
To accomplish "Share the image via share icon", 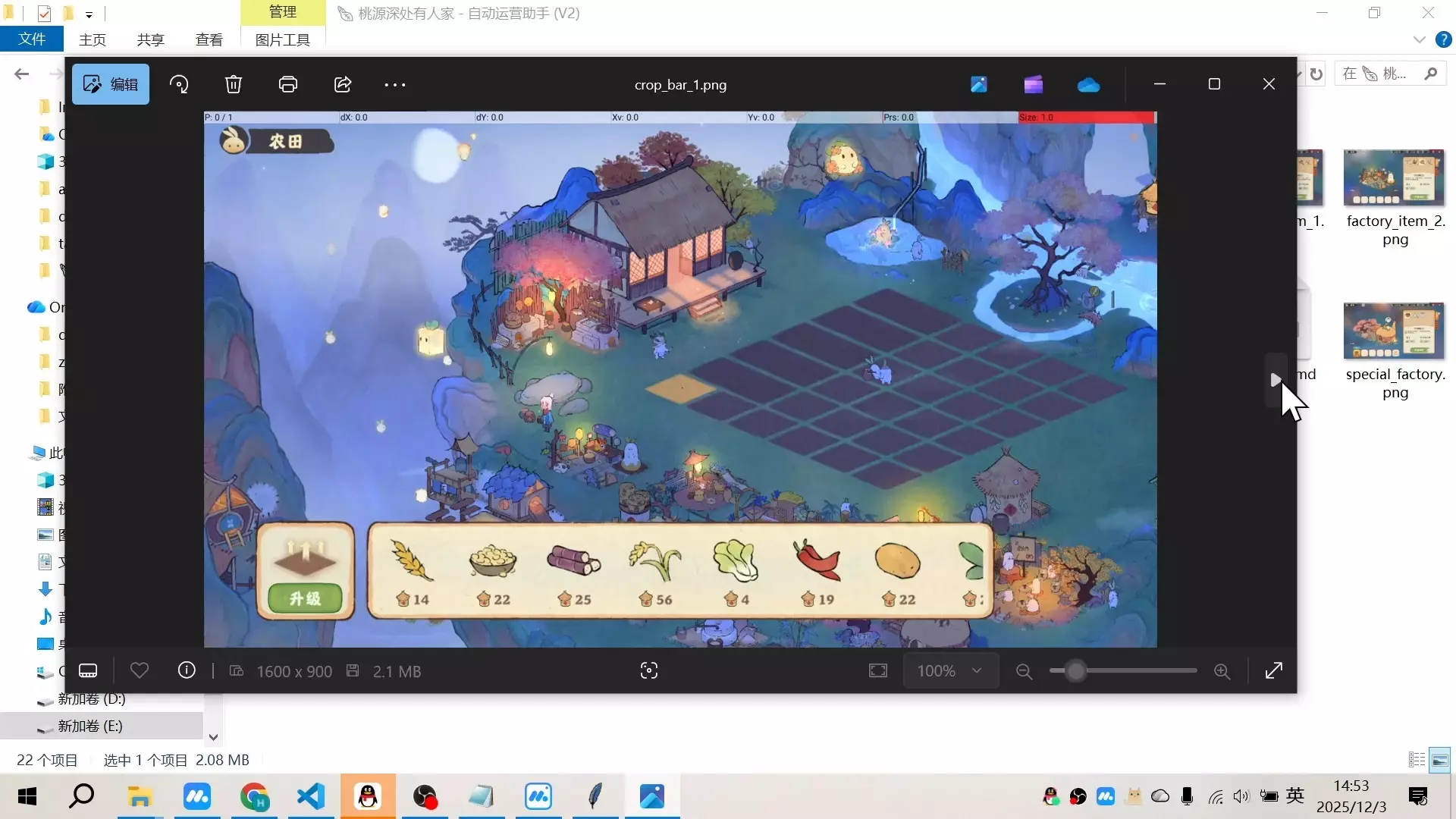I will pyautogui.click(x=343, y=84).
